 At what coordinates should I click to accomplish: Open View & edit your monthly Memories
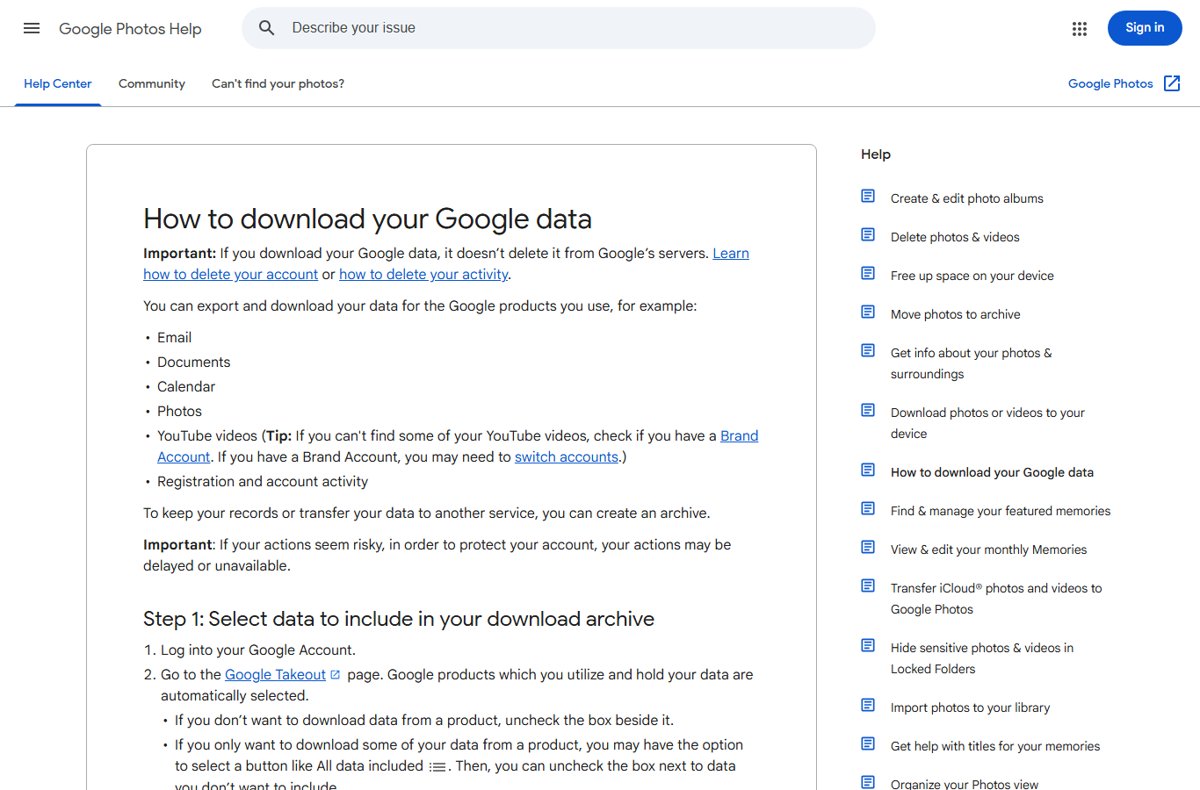pos(989,549)
